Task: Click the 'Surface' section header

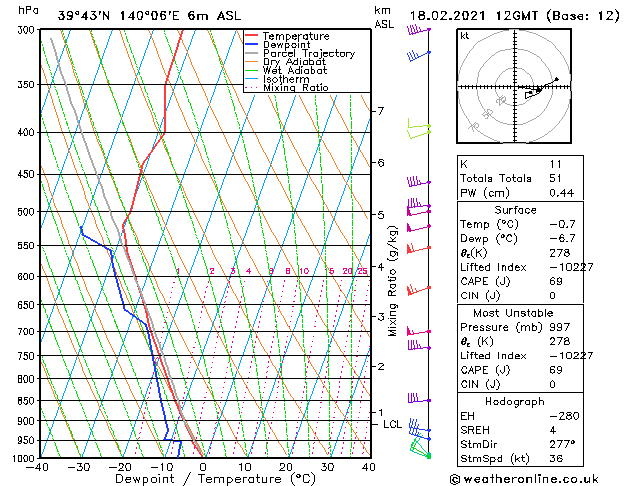Action: pyautogui.click(x=515, y=210)
